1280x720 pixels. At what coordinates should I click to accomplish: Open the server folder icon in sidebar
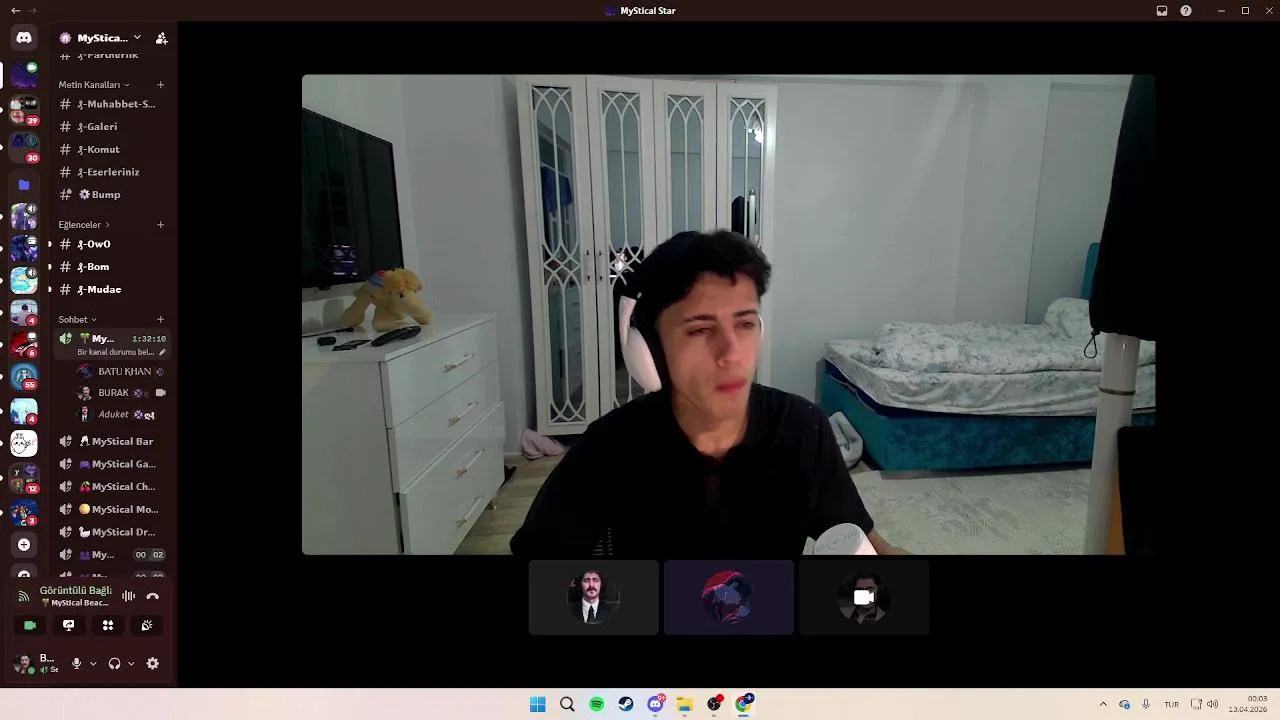point(24,185)
